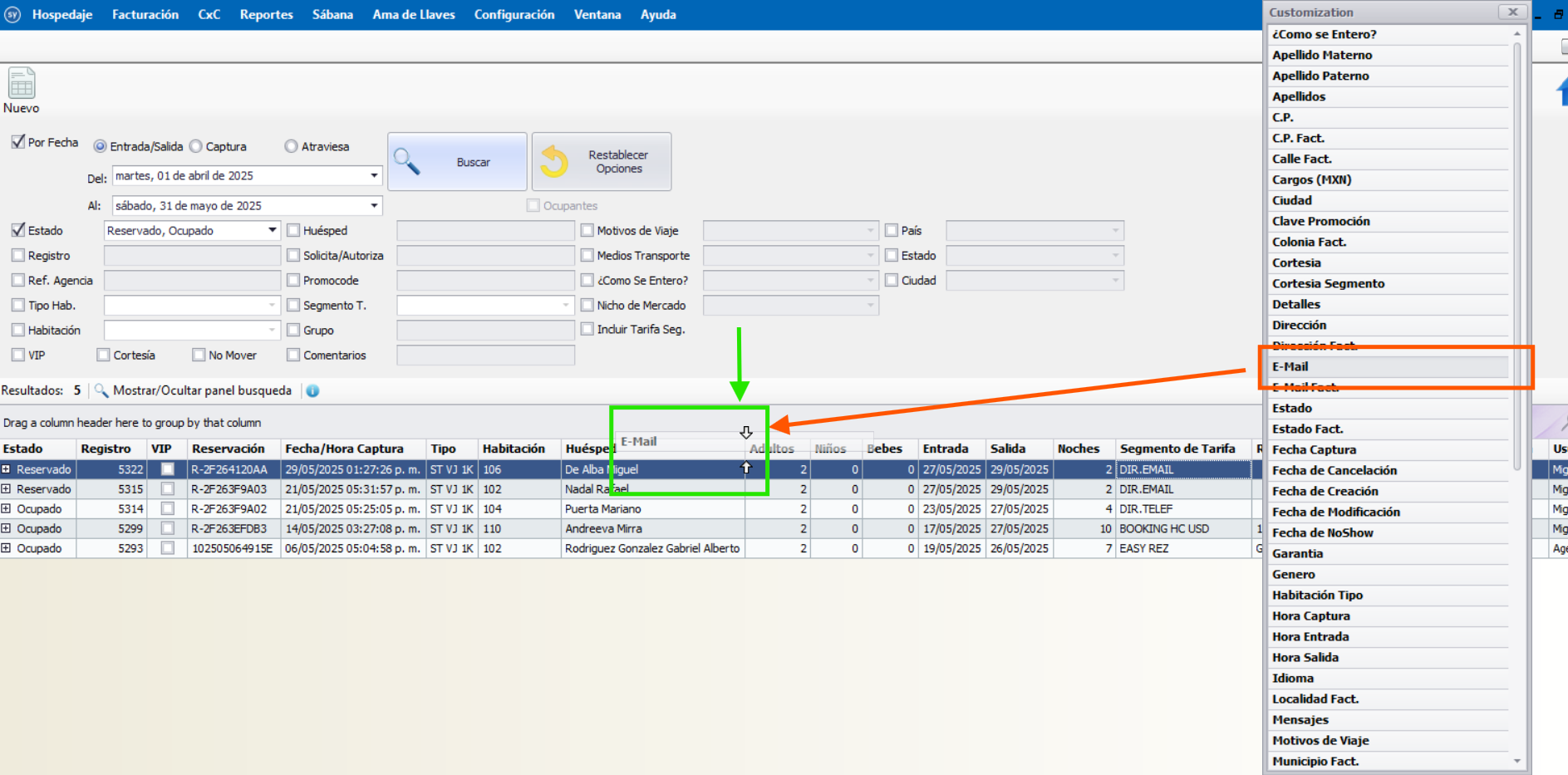This screenshot has height=775, width=1568.
Task: Click the magnifier icon on Buscar
Action: point(406,161)
